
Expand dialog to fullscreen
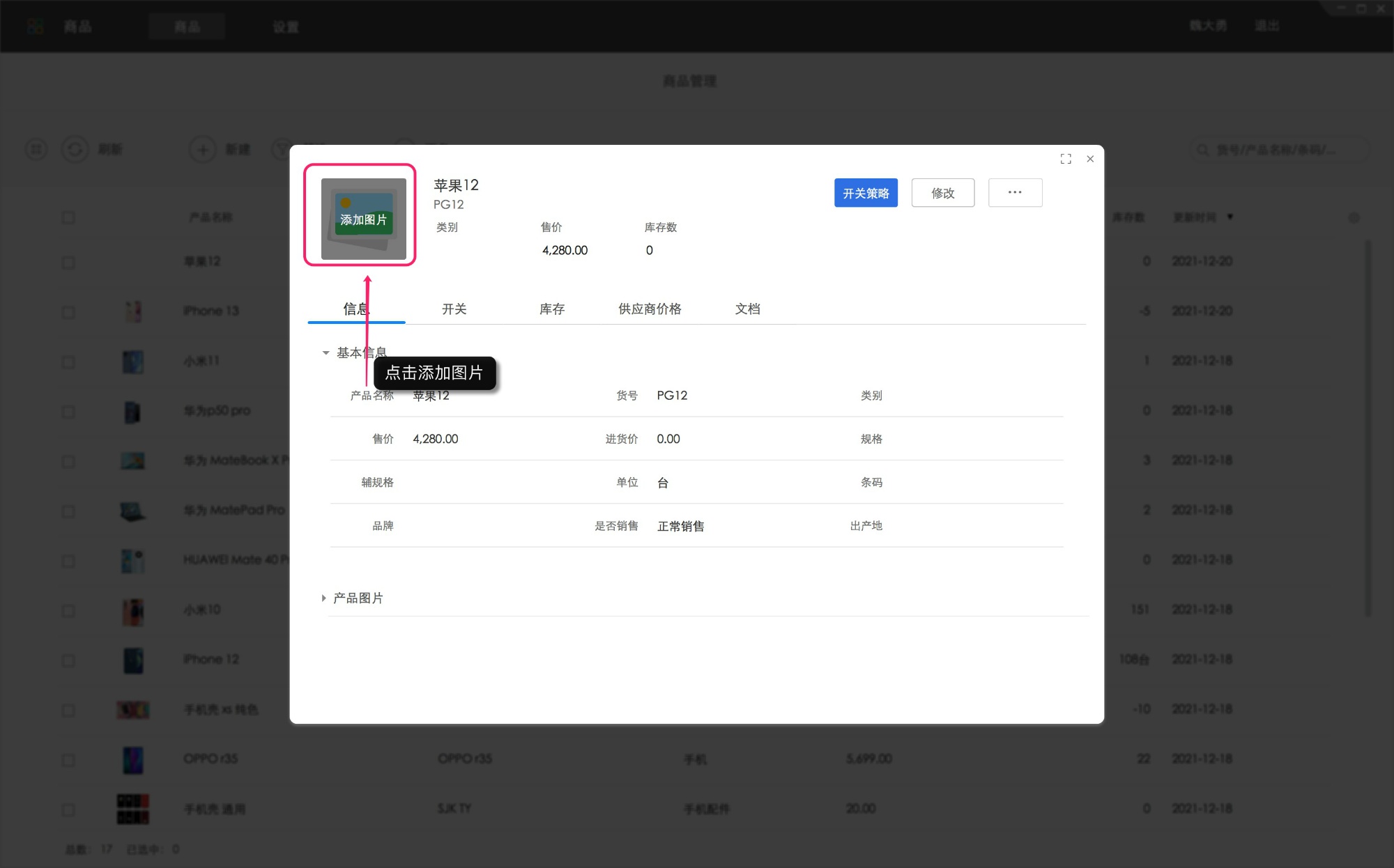click(1066, 159)
